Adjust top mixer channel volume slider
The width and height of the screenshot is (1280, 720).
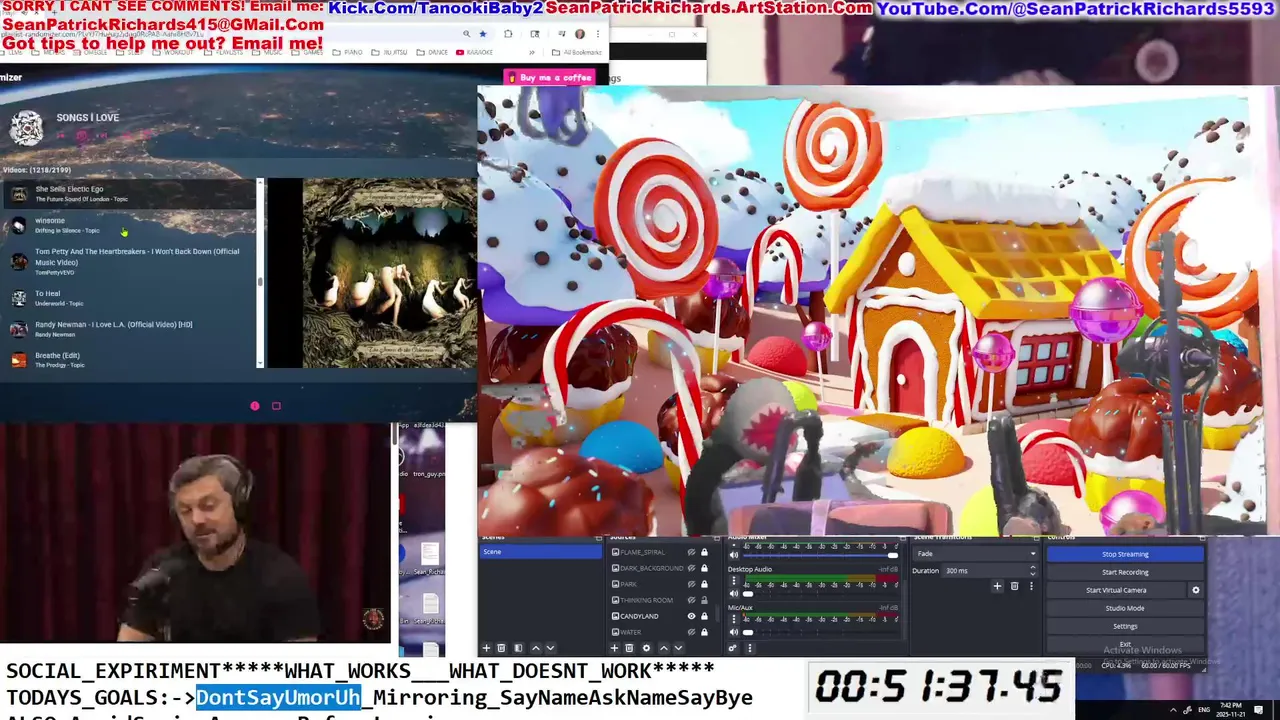892,556
